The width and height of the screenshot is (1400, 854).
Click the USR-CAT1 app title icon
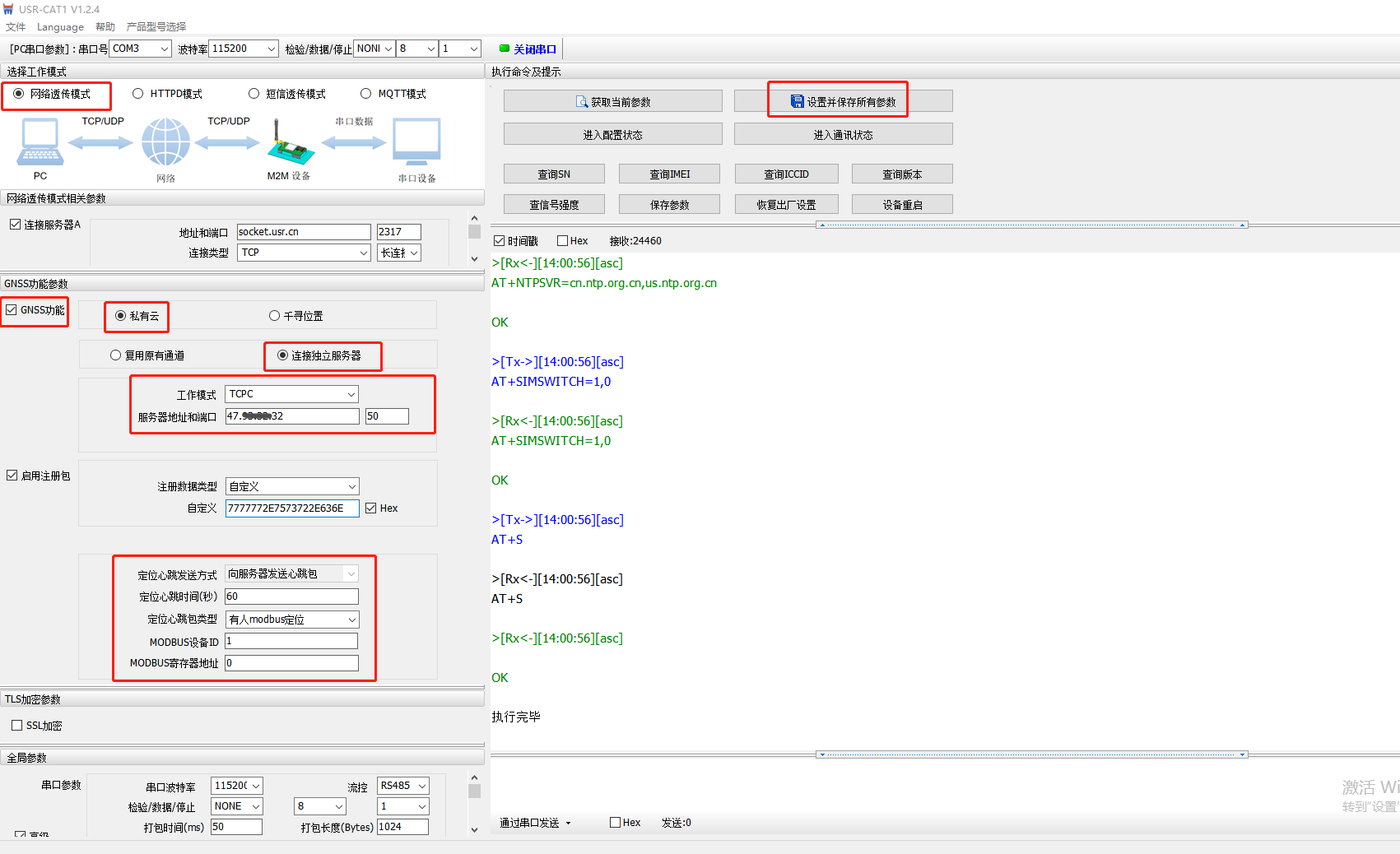click(9, 9)
